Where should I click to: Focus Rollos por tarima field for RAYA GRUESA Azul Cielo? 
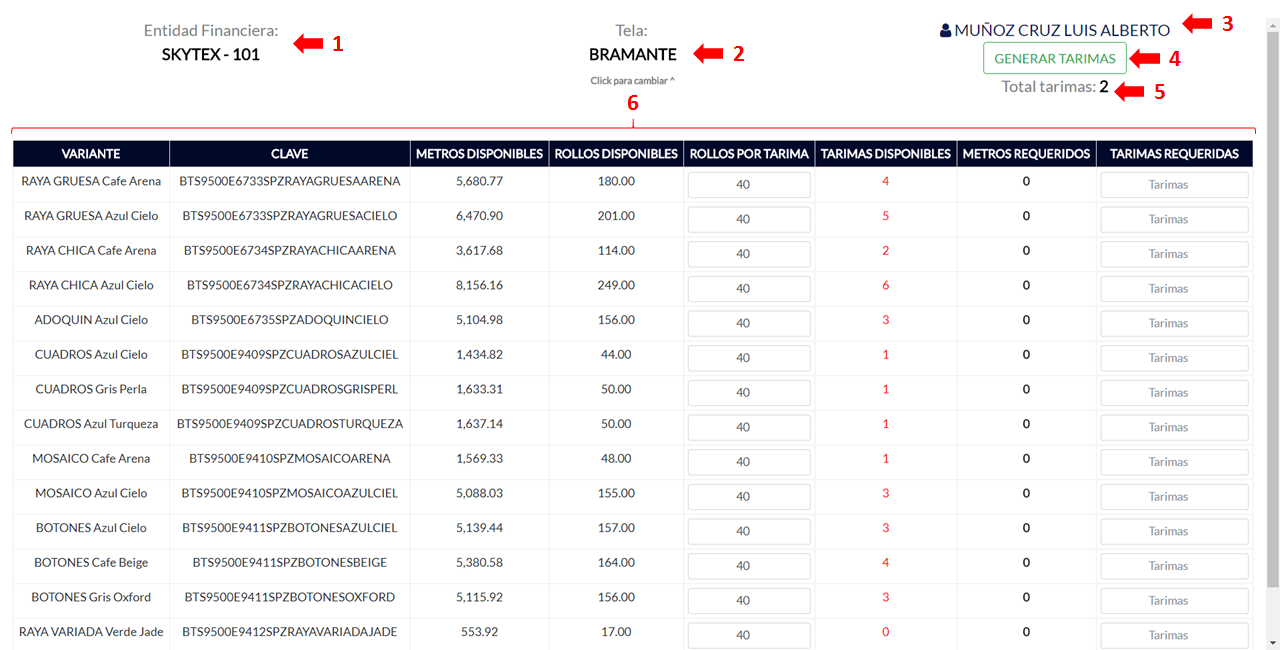749,219
